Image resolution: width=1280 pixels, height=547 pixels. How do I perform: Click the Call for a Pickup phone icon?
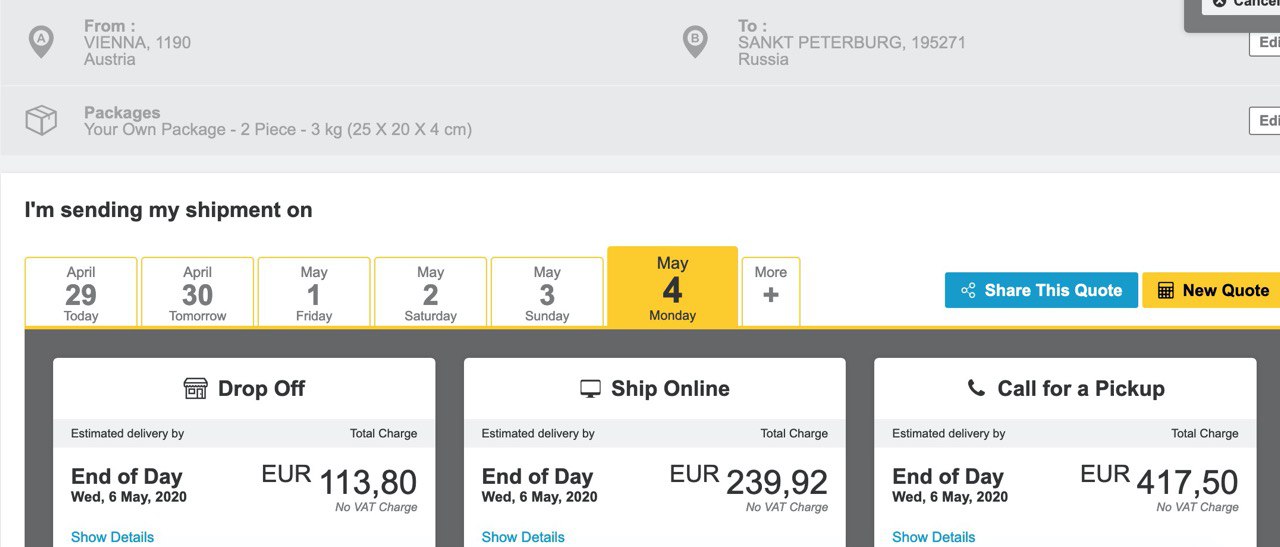click(x=976, y=388)
